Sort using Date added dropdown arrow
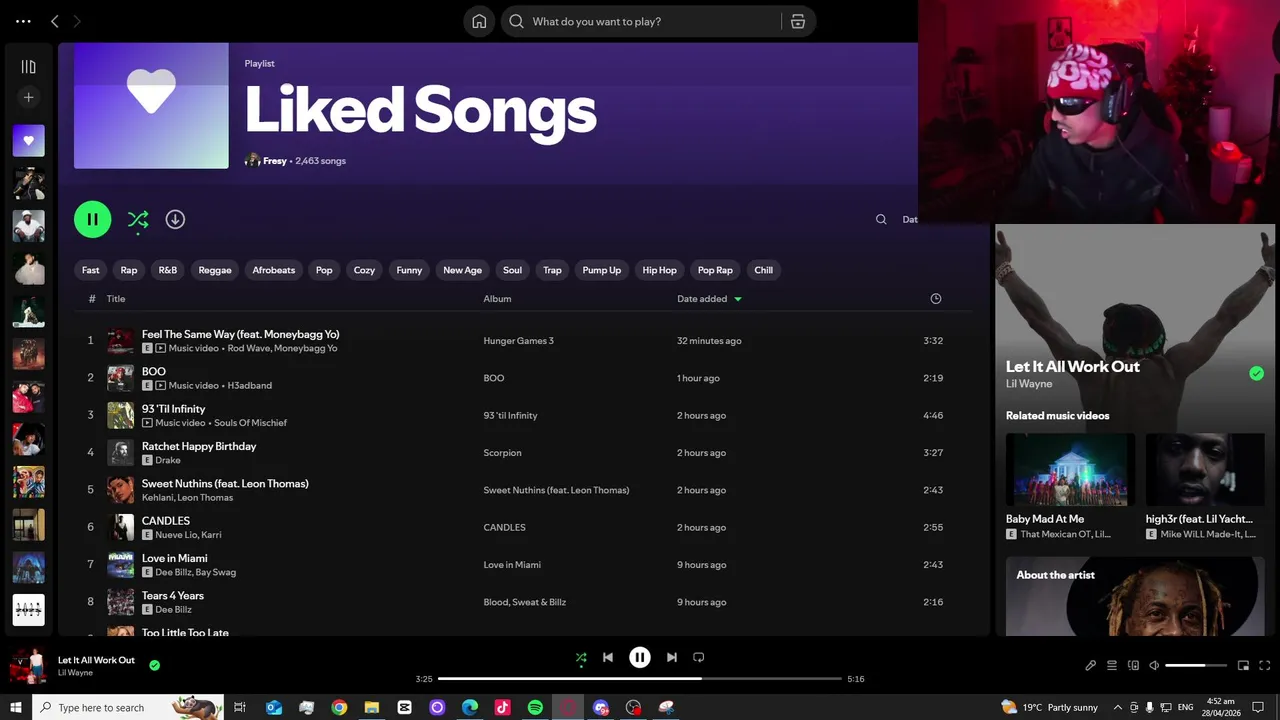 (x=738, y=299)
